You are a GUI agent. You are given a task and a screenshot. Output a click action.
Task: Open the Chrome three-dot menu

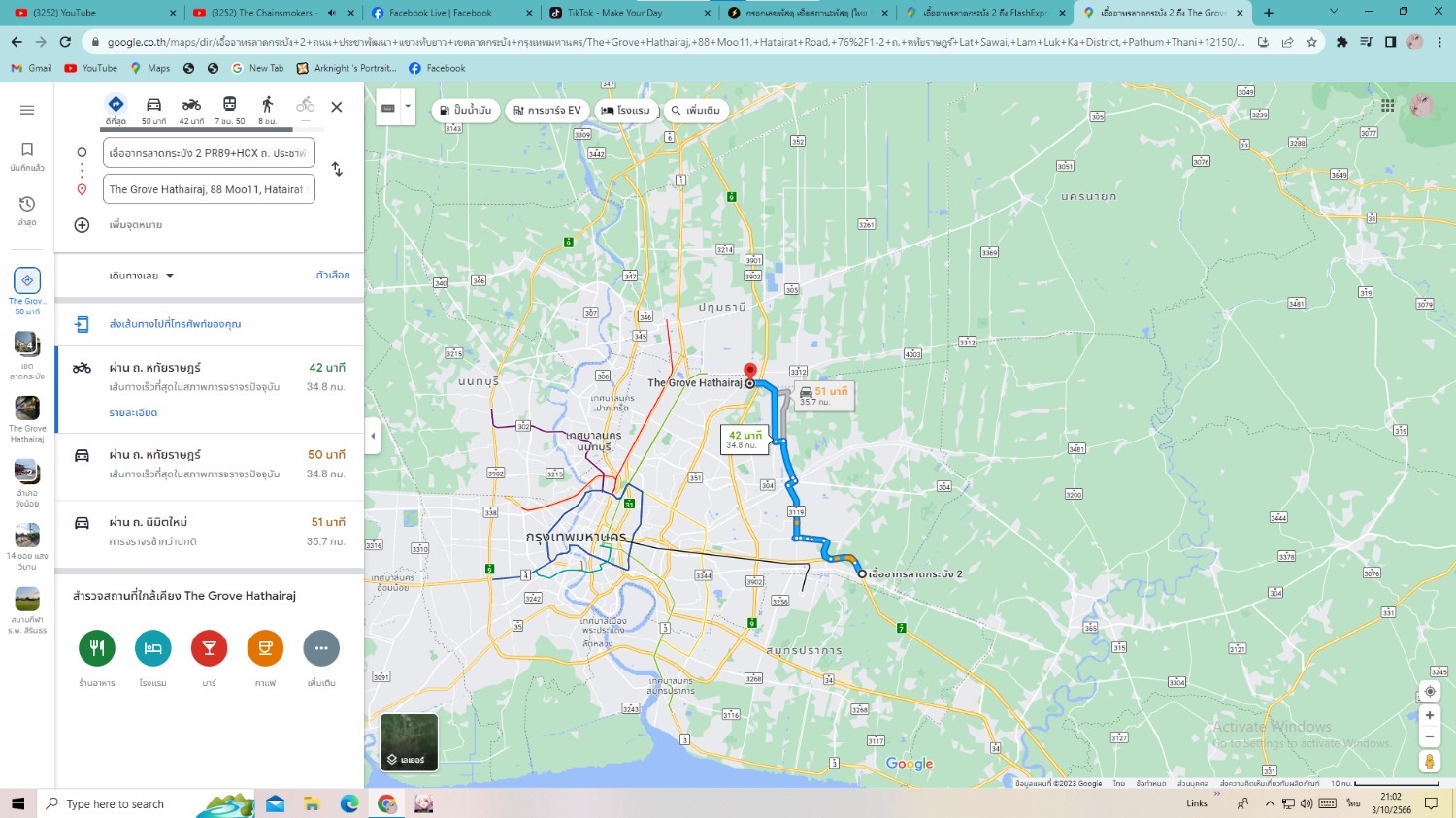[1439, 42]
